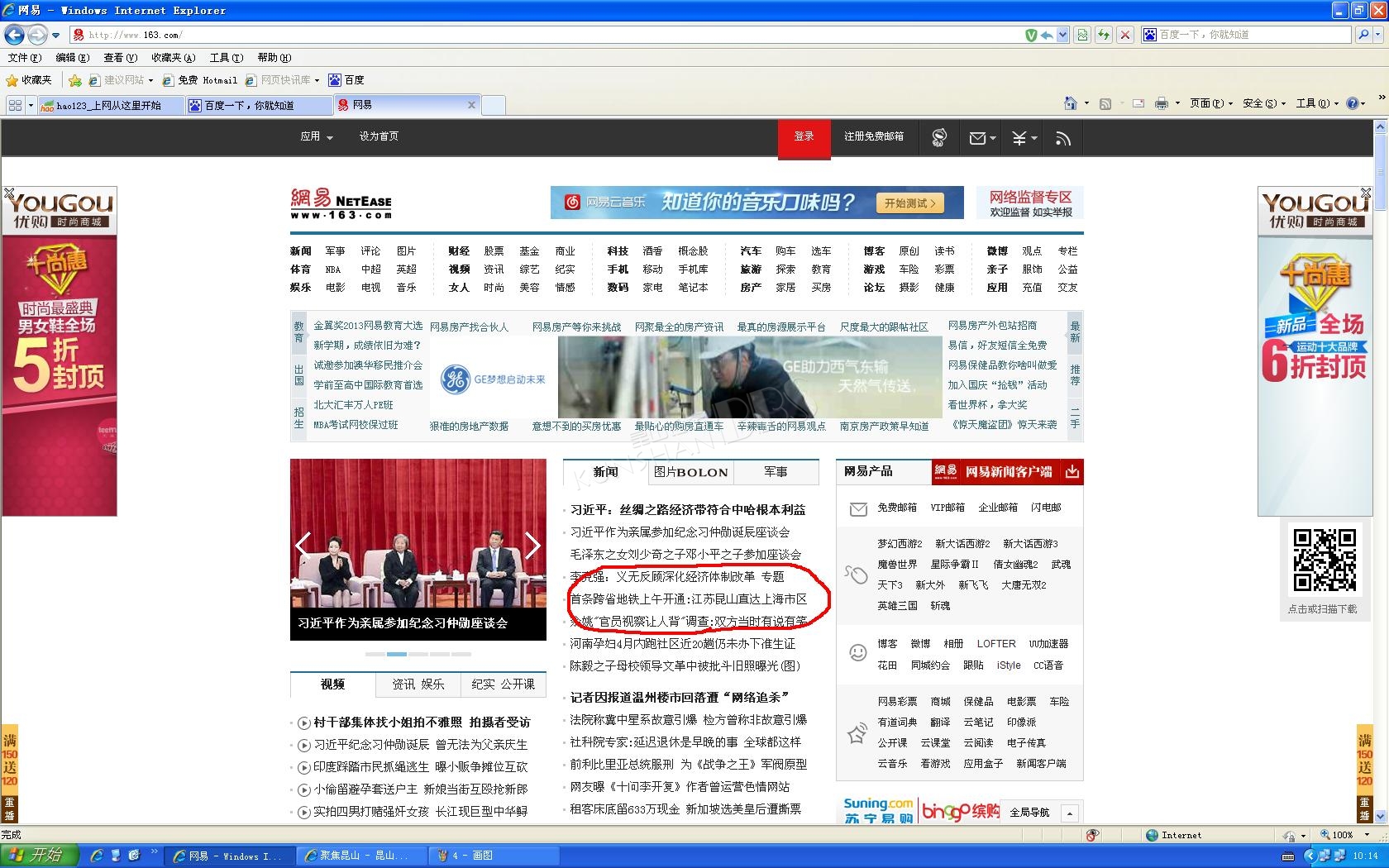Switch to the 军事 news tab

[776, 472]
